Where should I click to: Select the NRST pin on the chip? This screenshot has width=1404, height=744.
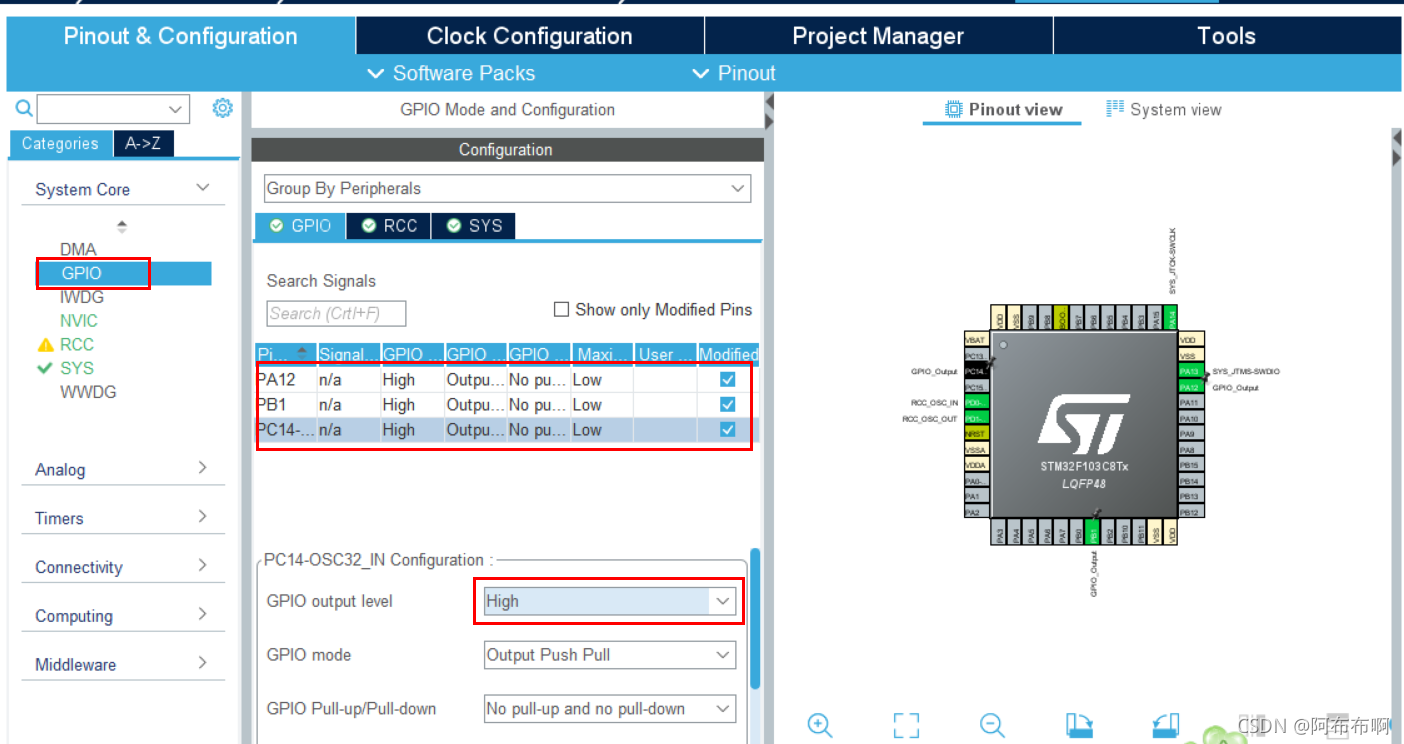tap(977, 434)
